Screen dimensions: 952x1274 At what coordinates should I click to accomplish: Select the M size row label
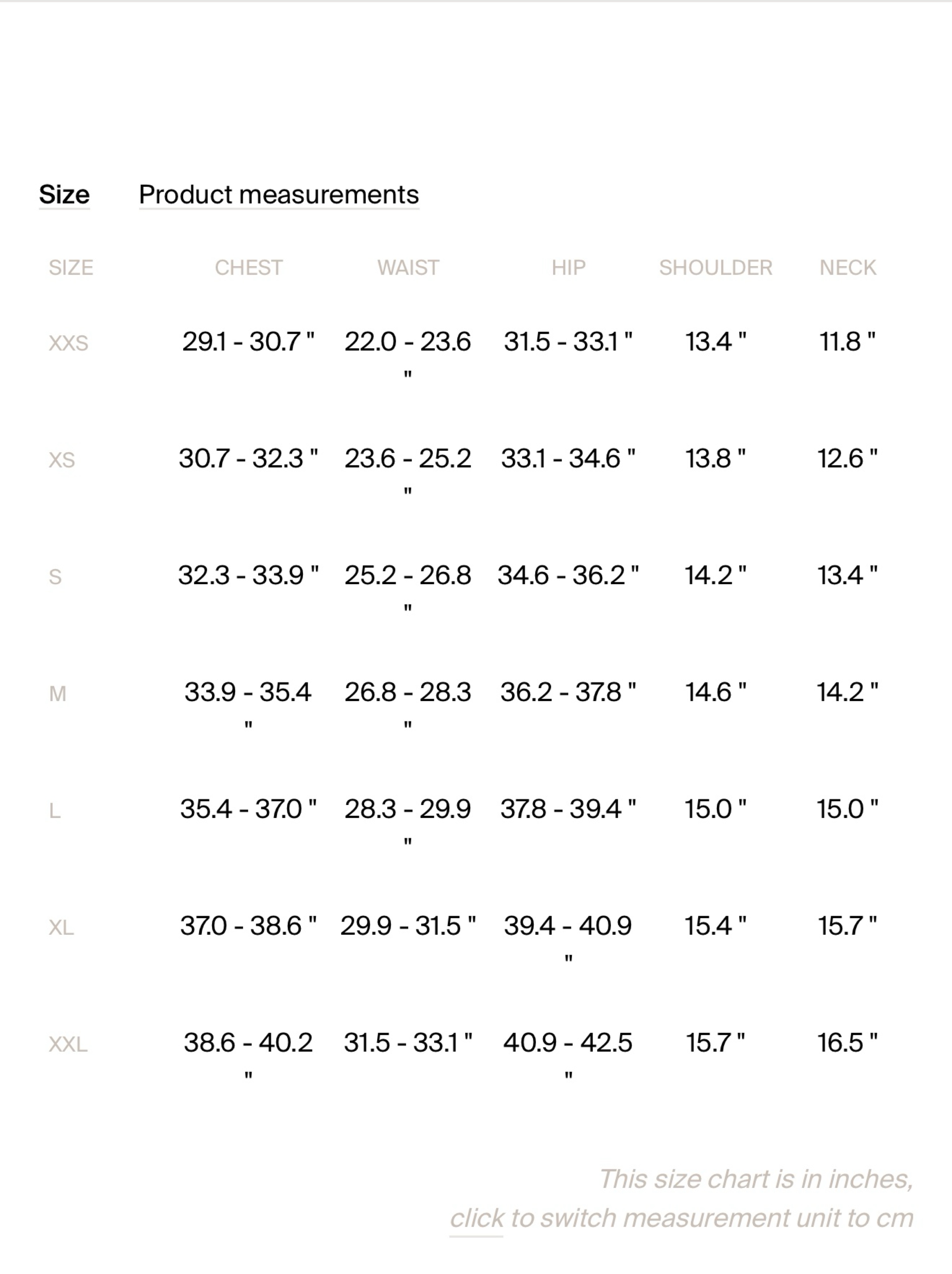pos(58,694)
